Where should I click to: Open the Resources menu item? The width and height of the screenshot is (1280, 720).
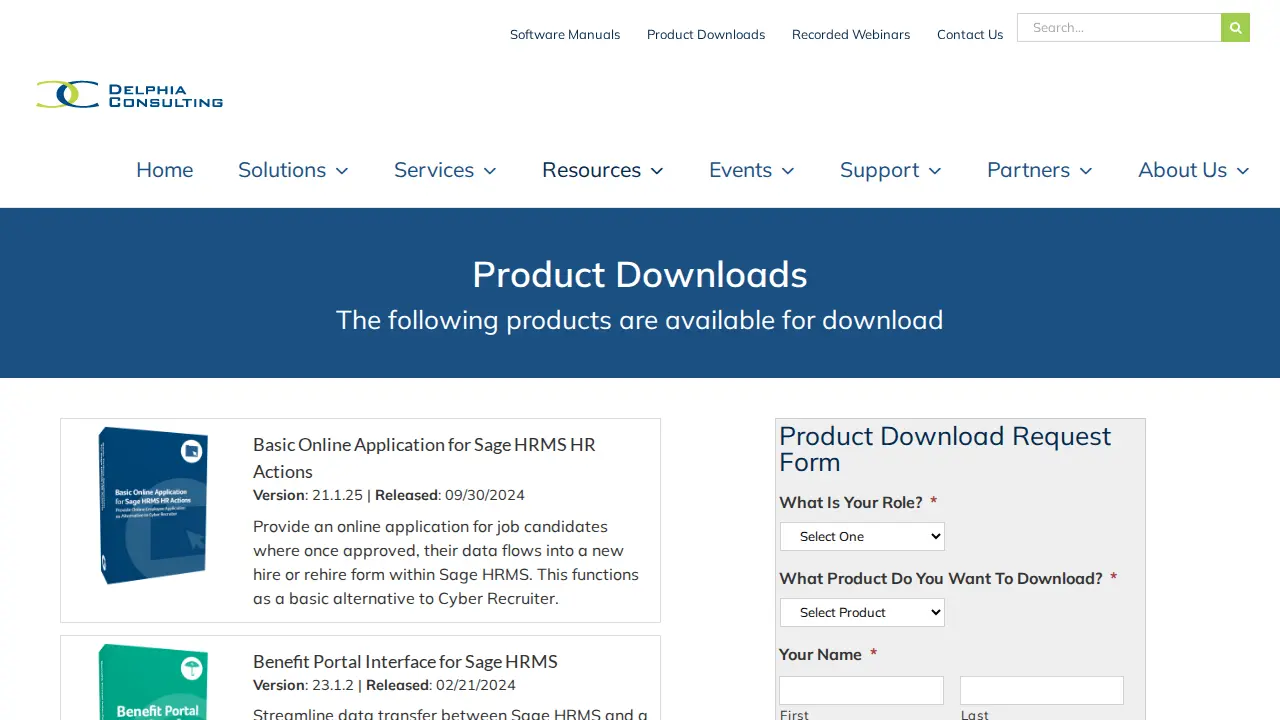592,170
